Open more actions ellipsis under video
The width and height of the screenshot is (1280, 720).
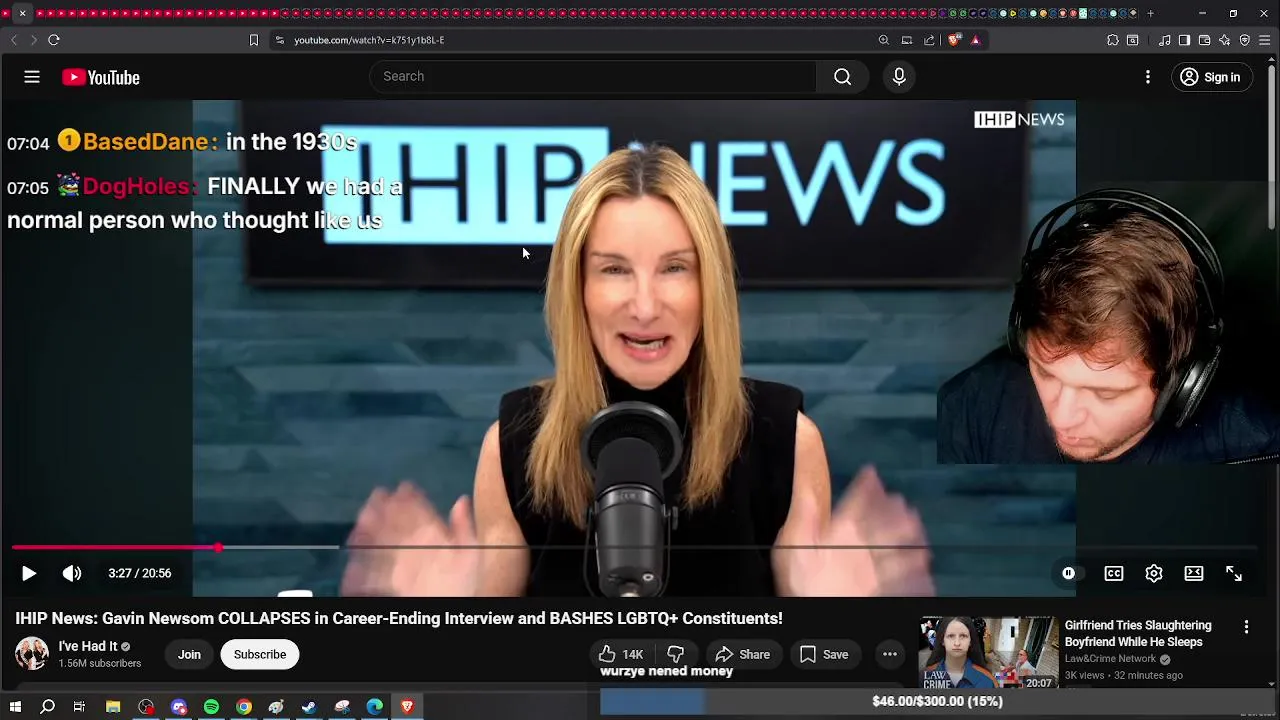tap(890, 654)
